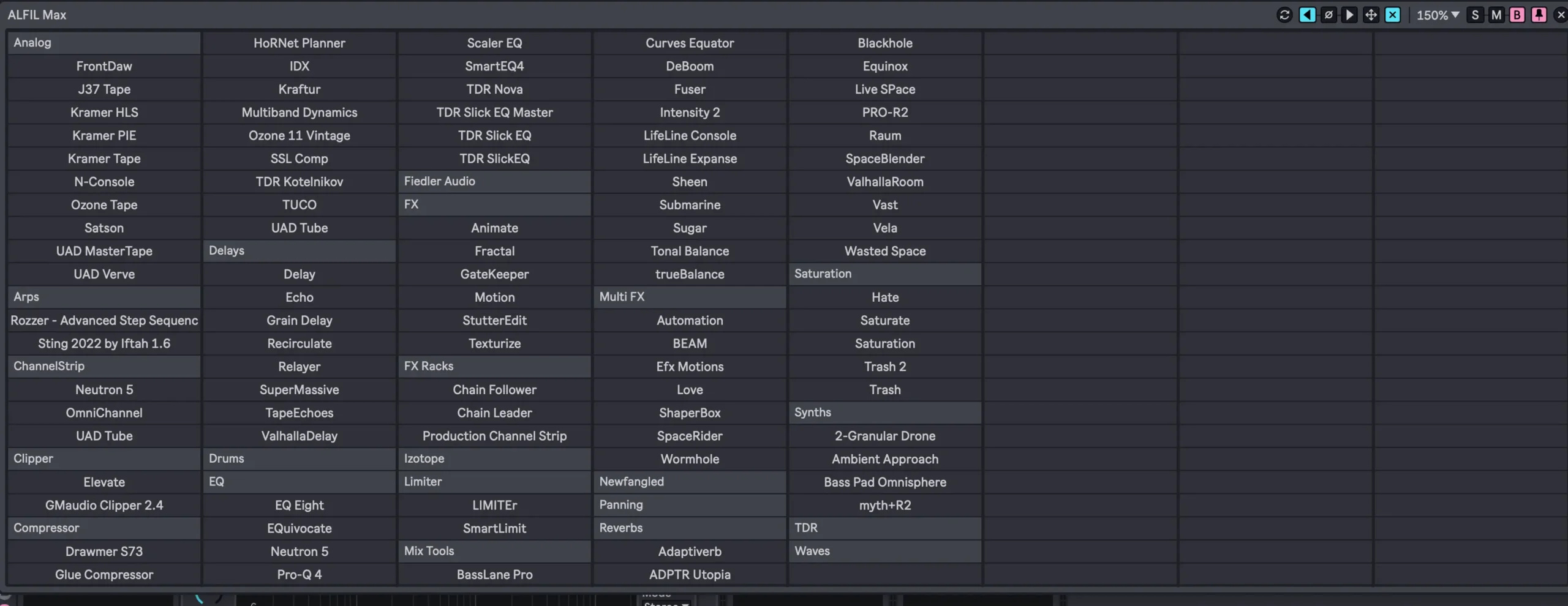The height and width of the screenshot is (606, 1568).
Task: Click the Glue Compressor list item
Action: click(x=104, y=574)
